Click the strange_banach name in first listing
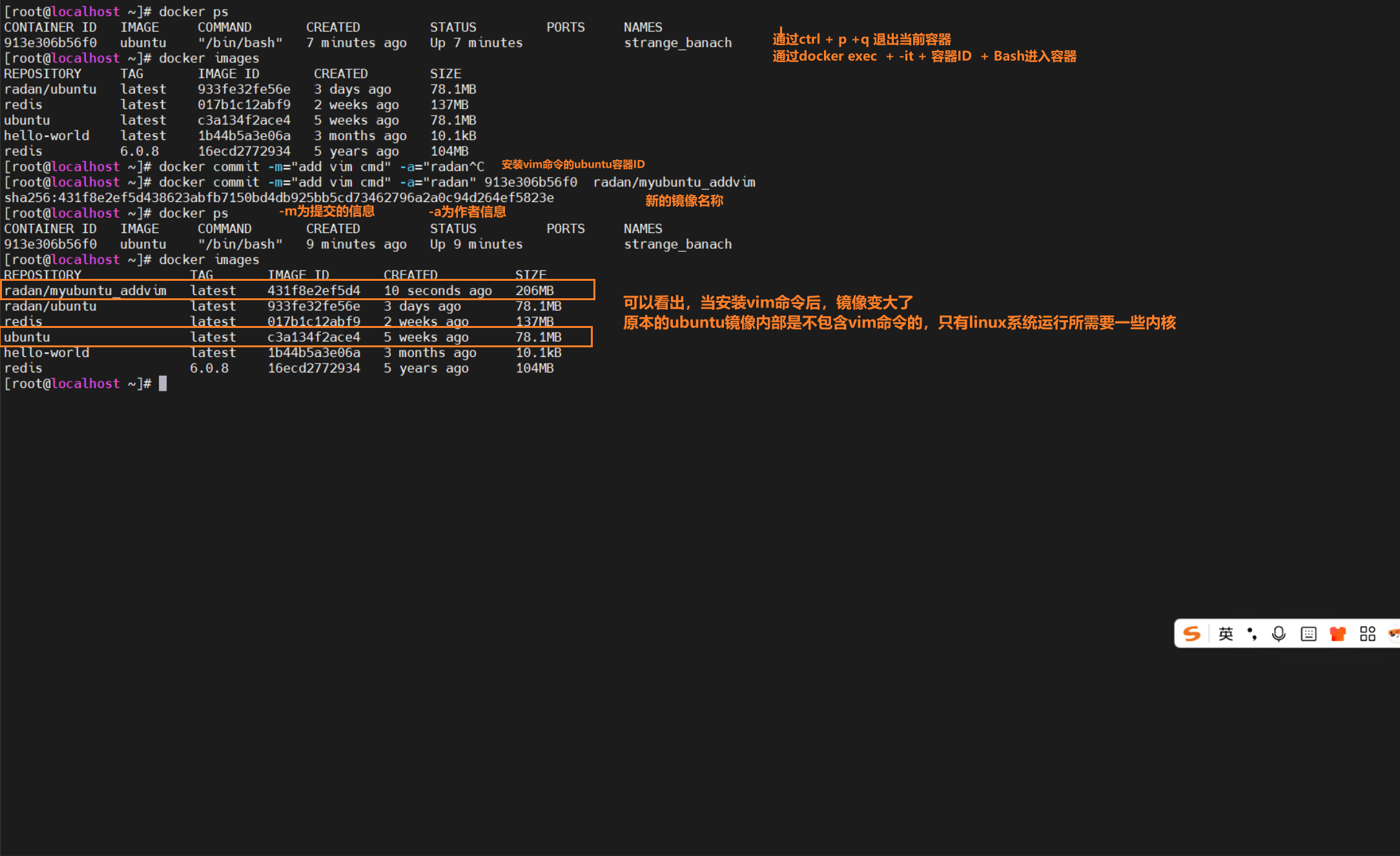Screen dimensions: 1400x856 coord(677,43)
